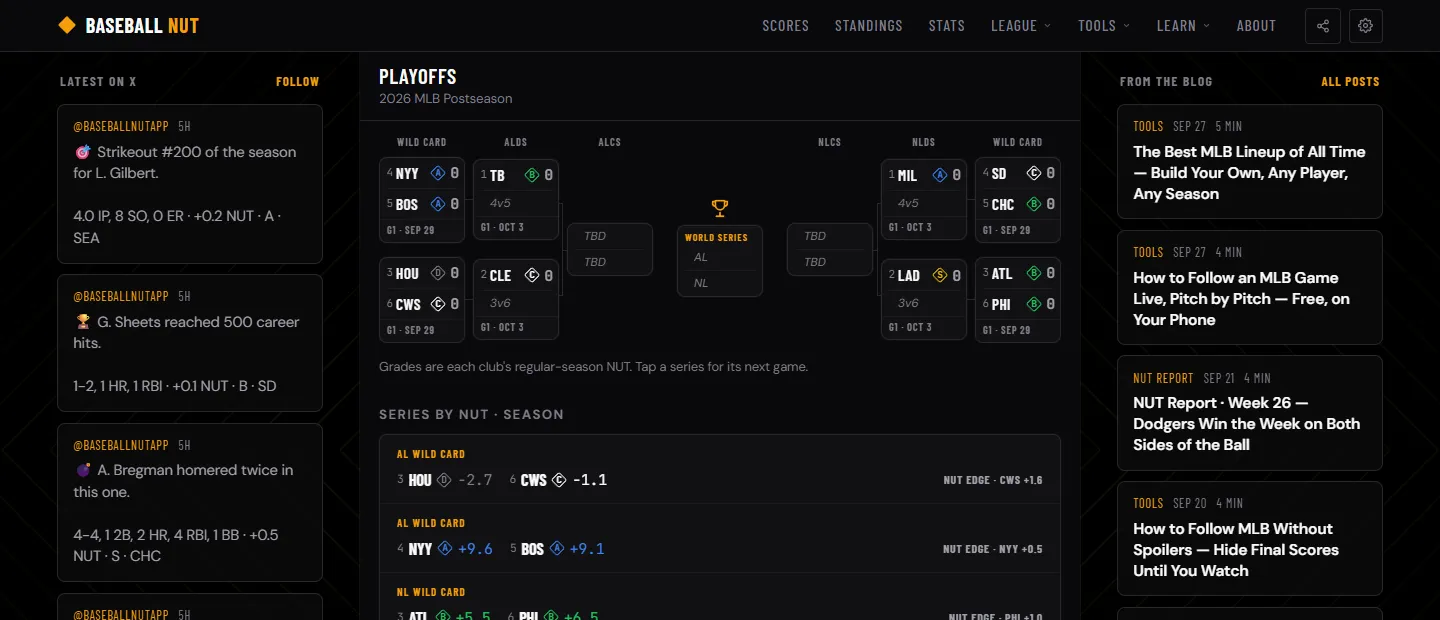The image size is (1440, 620).
Task: Open How to Follow MLB Without Spoilers post
Action: pyautogui.click(x=1250, y=539)
